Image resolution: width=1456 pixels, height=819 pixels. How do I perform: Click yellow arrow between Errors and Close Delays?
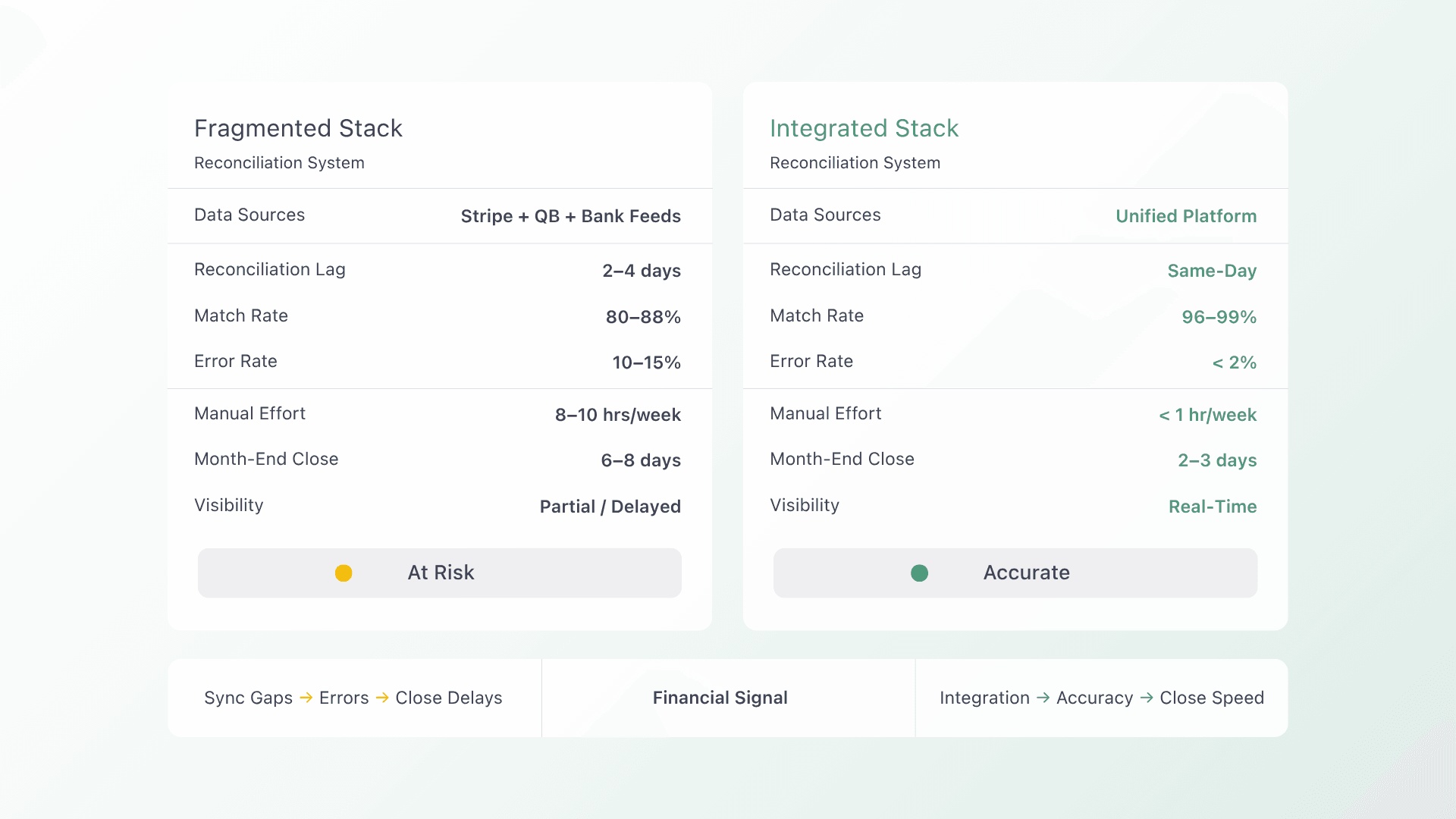click(x=382, y=698)
